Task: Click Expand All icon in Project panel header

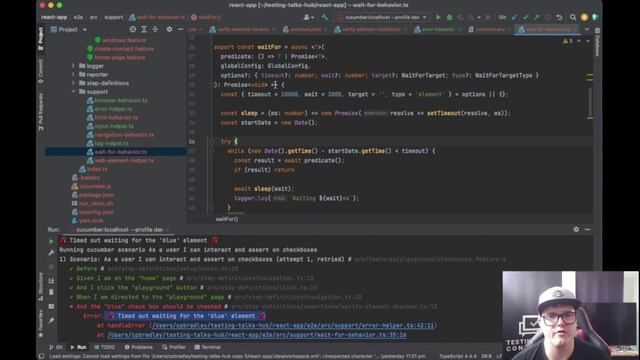Action: (x=144, y=29)
